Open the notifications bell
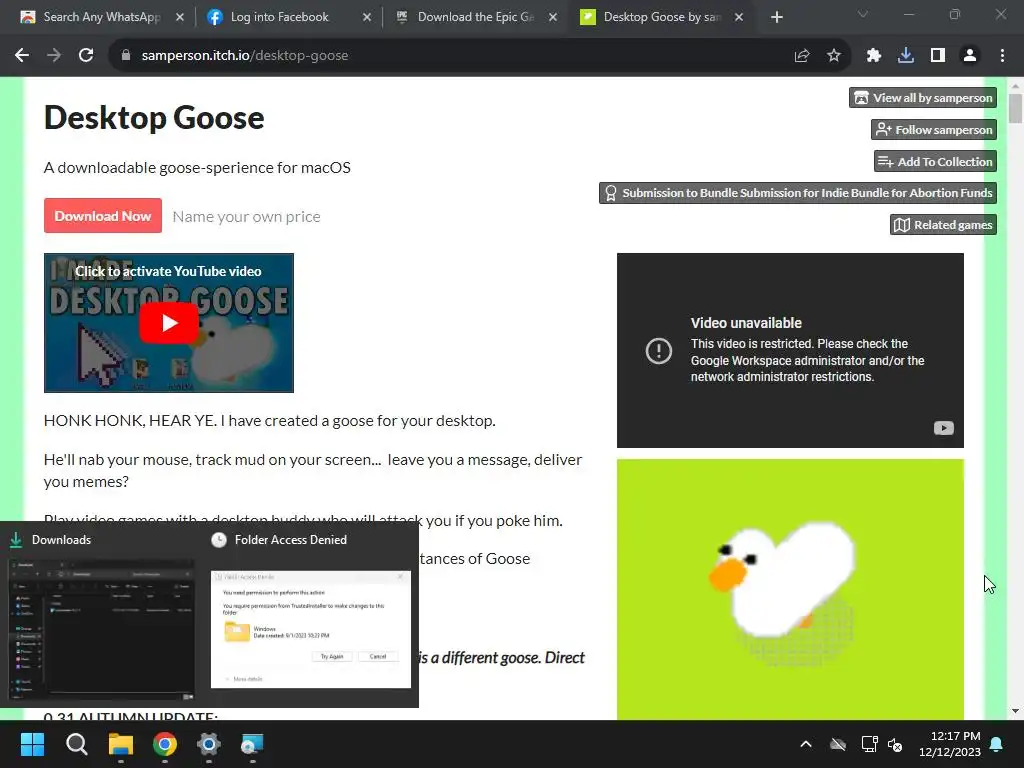 coord(997,744)
